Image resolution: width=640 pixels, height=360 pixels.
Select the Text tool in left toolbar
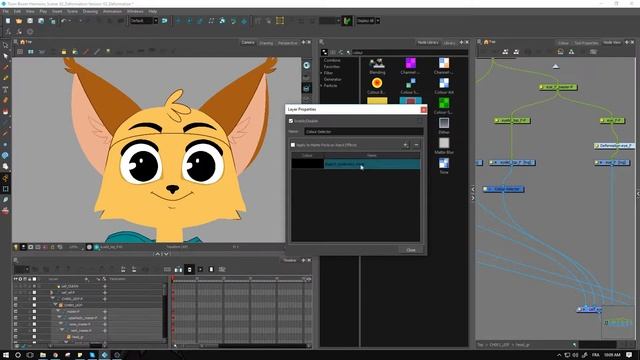(5, 89)
